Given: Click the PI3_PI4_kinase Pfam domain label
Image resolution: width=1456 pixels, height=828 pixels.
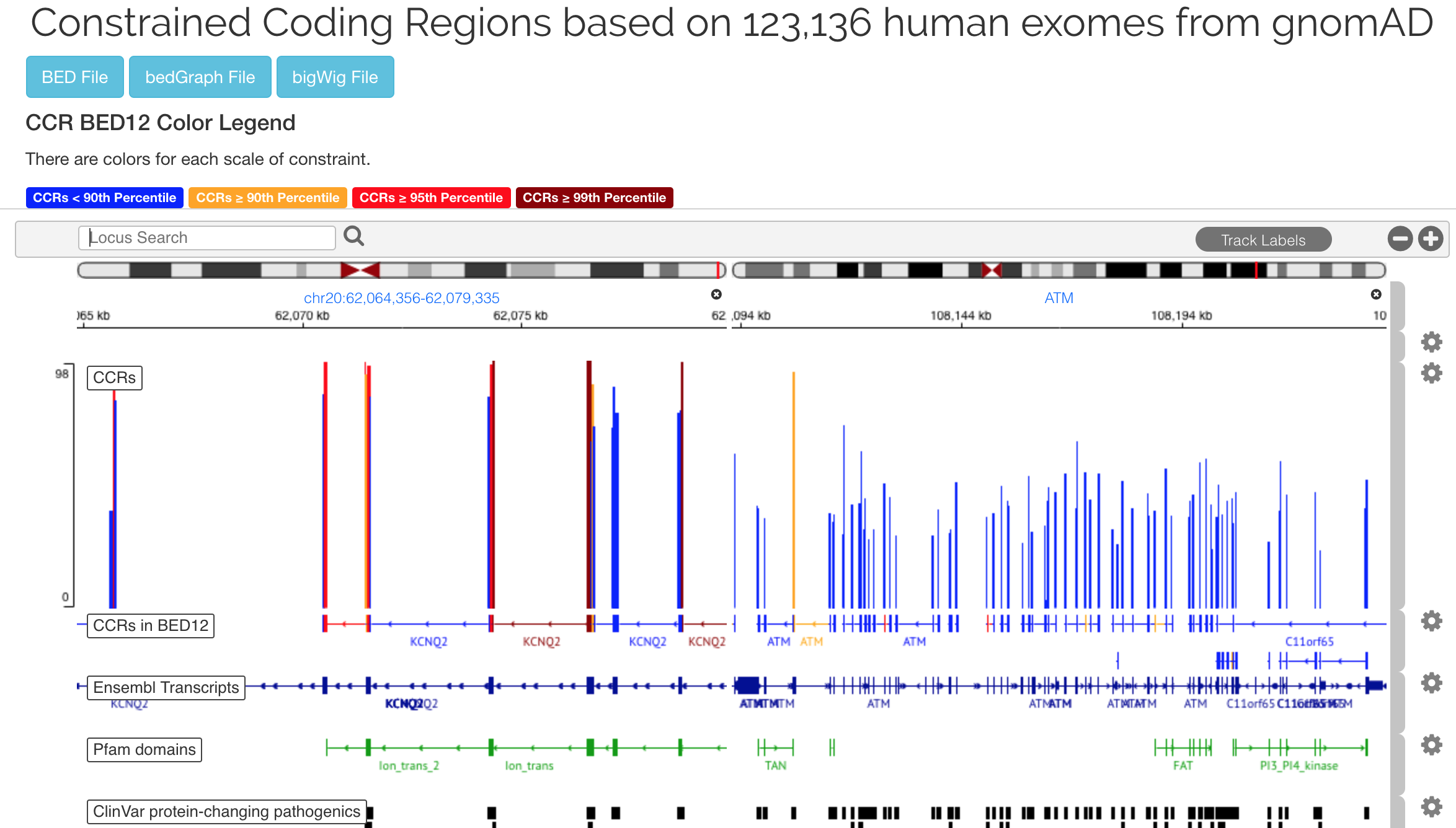Looking at the screenshot, I should pos(1298,765).
